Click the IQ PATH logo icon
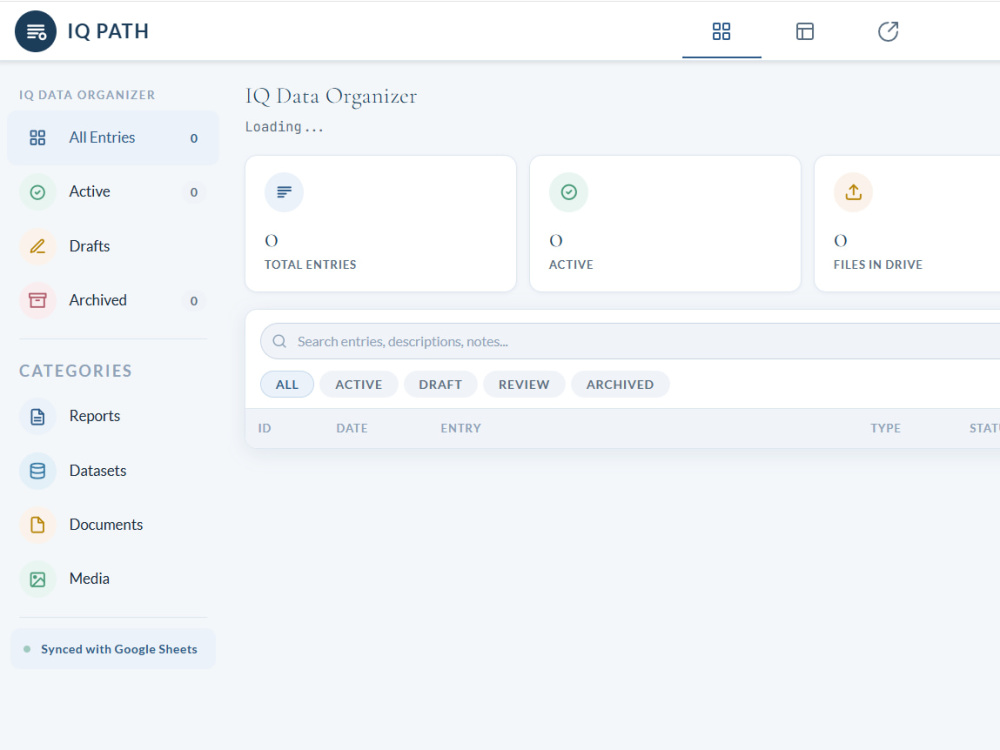 pyautogui.click(x=36, y=31)
